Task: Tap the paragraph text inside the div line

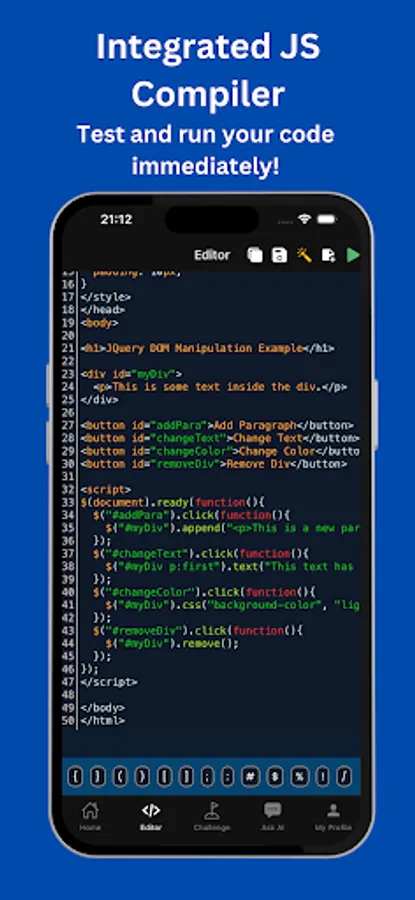Action: [x=220, y=387]
